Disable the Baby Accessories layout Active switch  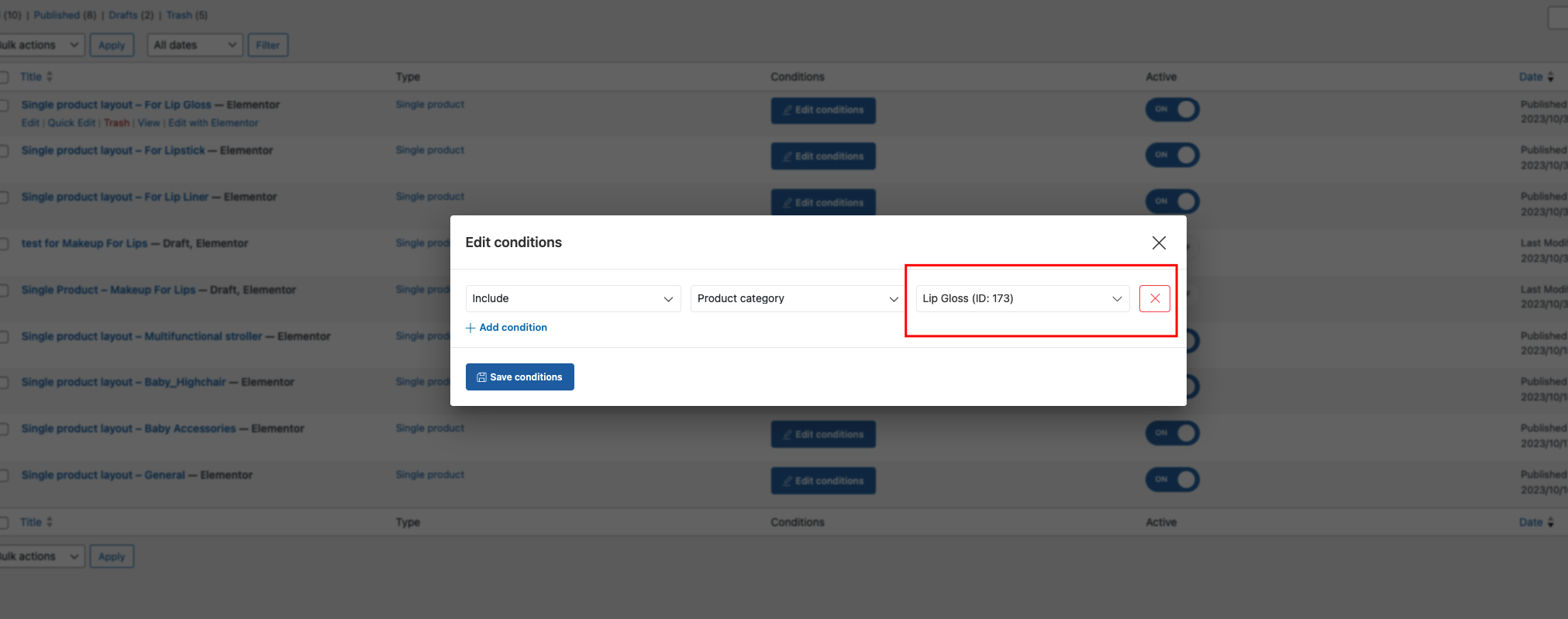click(1172, 433)
